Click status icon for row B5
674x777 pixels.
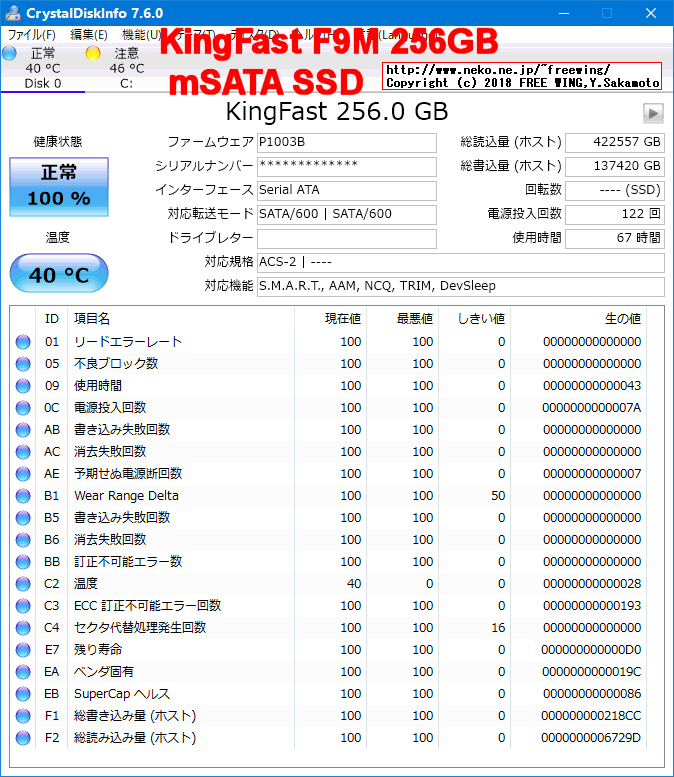pyautogui.click(x=23, y=518)
